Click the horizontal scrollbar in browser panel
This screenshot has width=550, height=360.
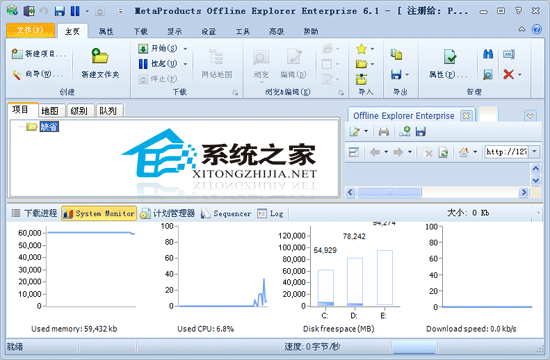pyautogui.click(x=389, y=192)
